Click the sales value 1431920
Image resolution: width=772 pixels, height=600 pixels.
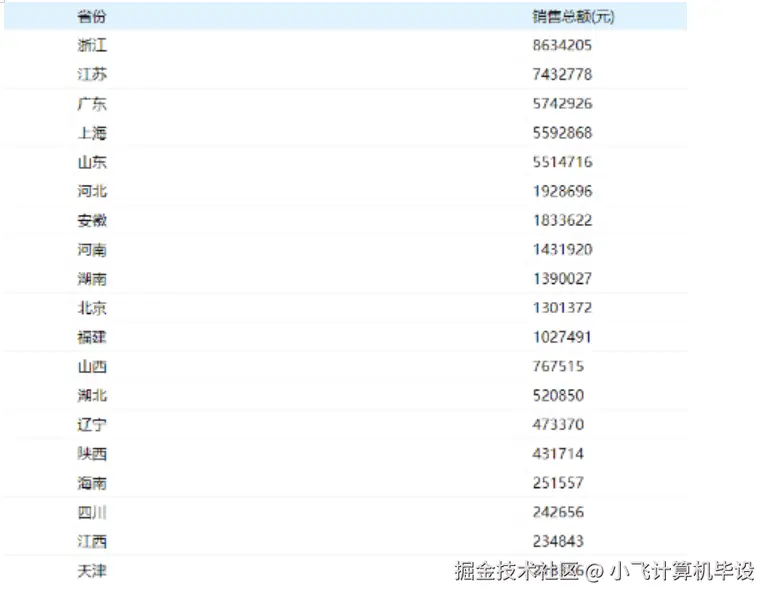pos(562,250)
